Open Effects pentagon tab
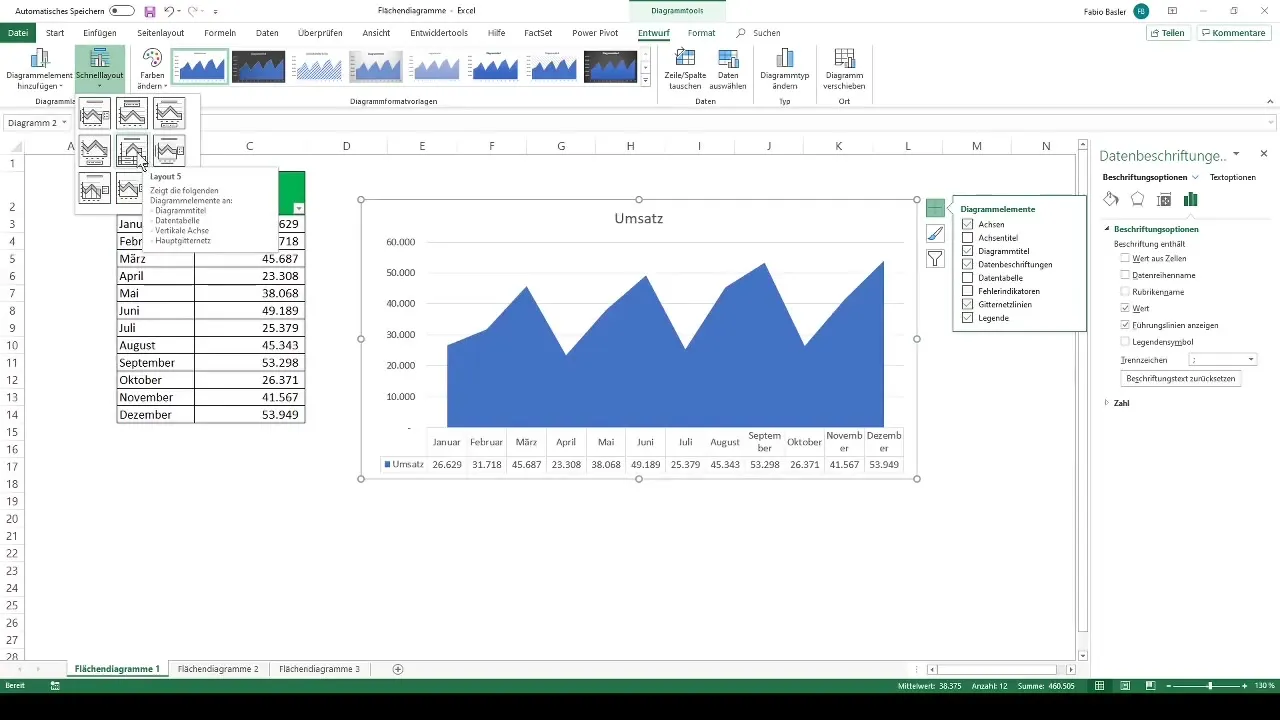1280x720 pixels. click(1137, 199)
